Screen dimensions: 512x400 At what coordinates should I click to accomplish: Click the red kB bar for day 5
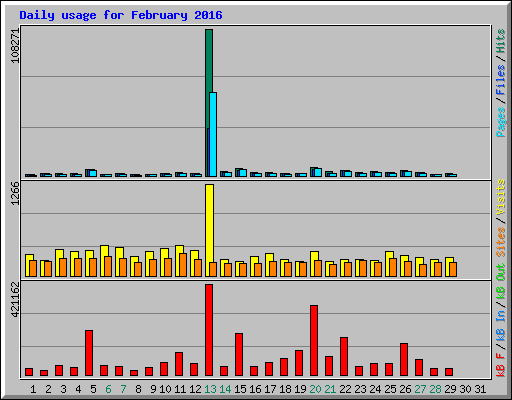(89, 353)
